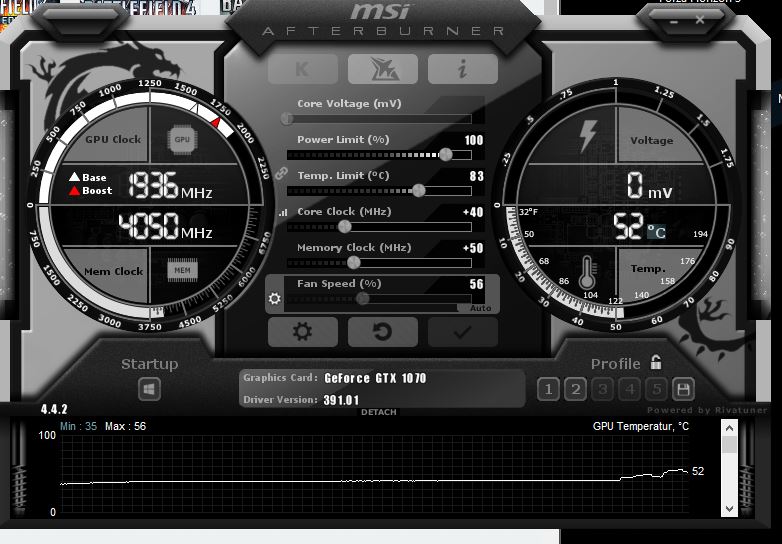This screenshot has width=782, height=544.
Task: Select profile slot 2
Action: click(x=575, y=389)
